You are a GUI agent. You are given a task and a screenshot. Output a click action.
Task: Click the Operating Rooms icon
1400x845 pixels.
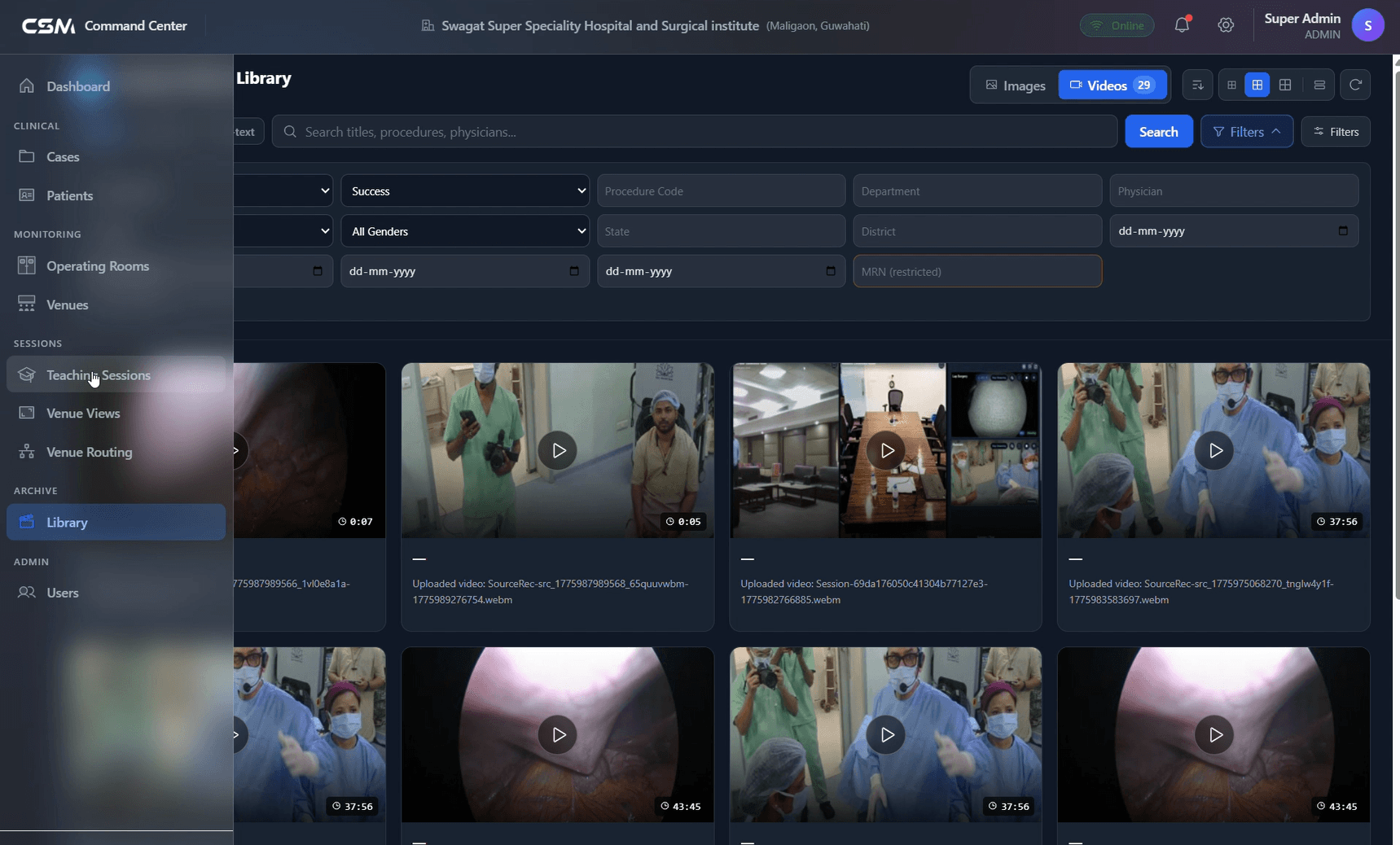click(27, 265)
